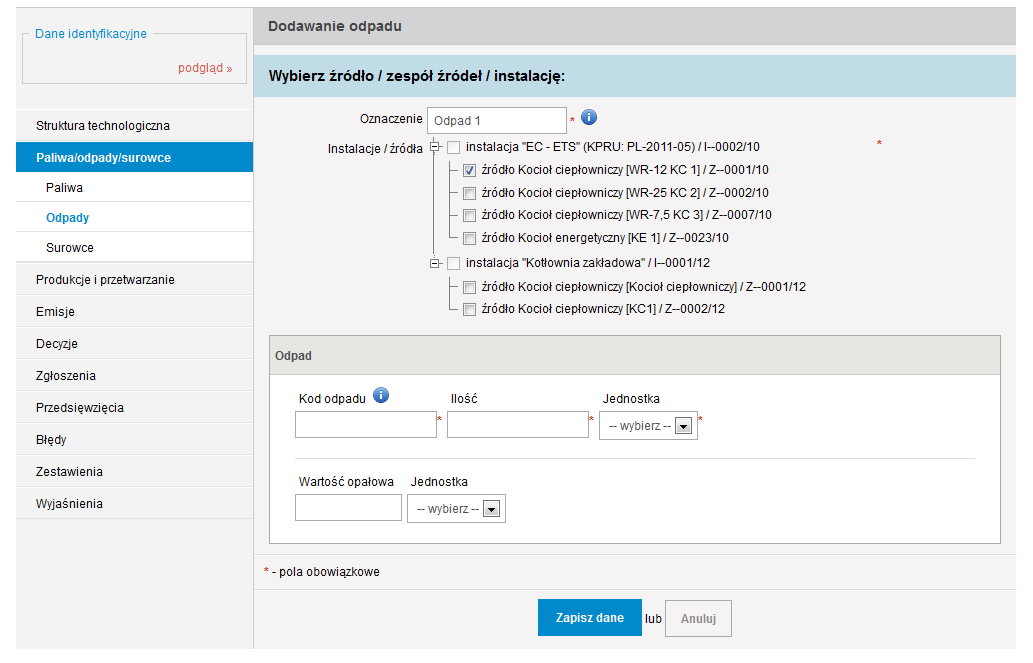Viewport: 1033px width, 663px height.
Task: Tick the instalacja "Kotłownia zakładowa" checkbox
Action: point(453,264)
